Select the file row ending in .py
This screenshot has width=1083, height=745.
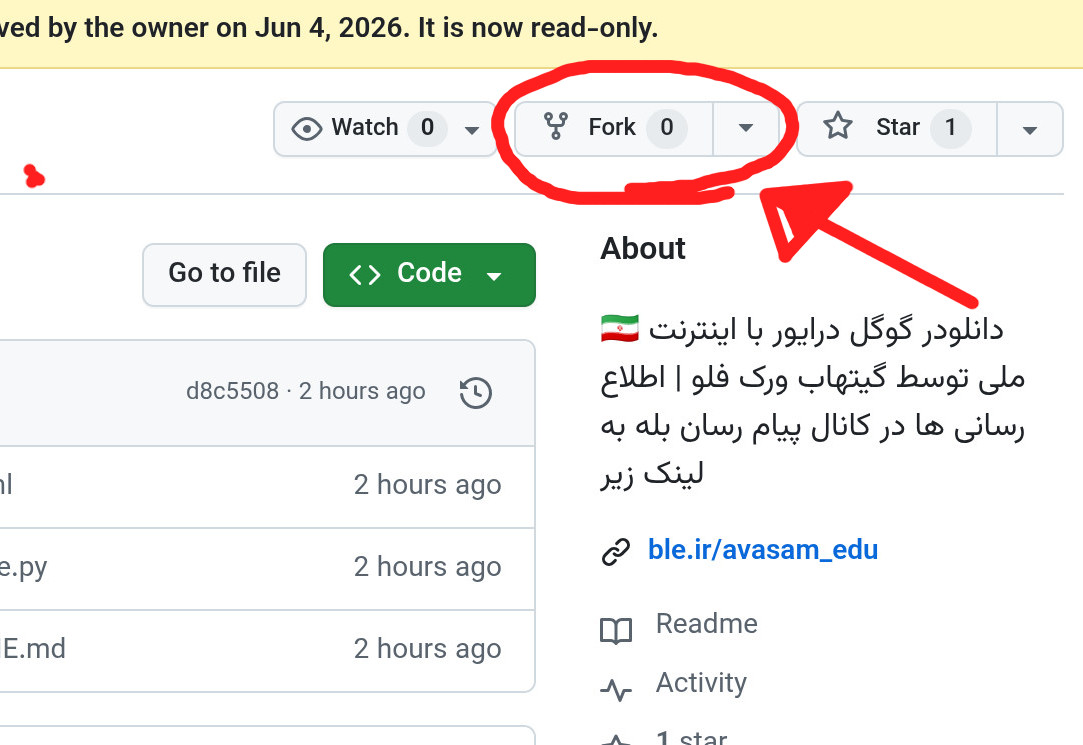[x=267, y=569]
